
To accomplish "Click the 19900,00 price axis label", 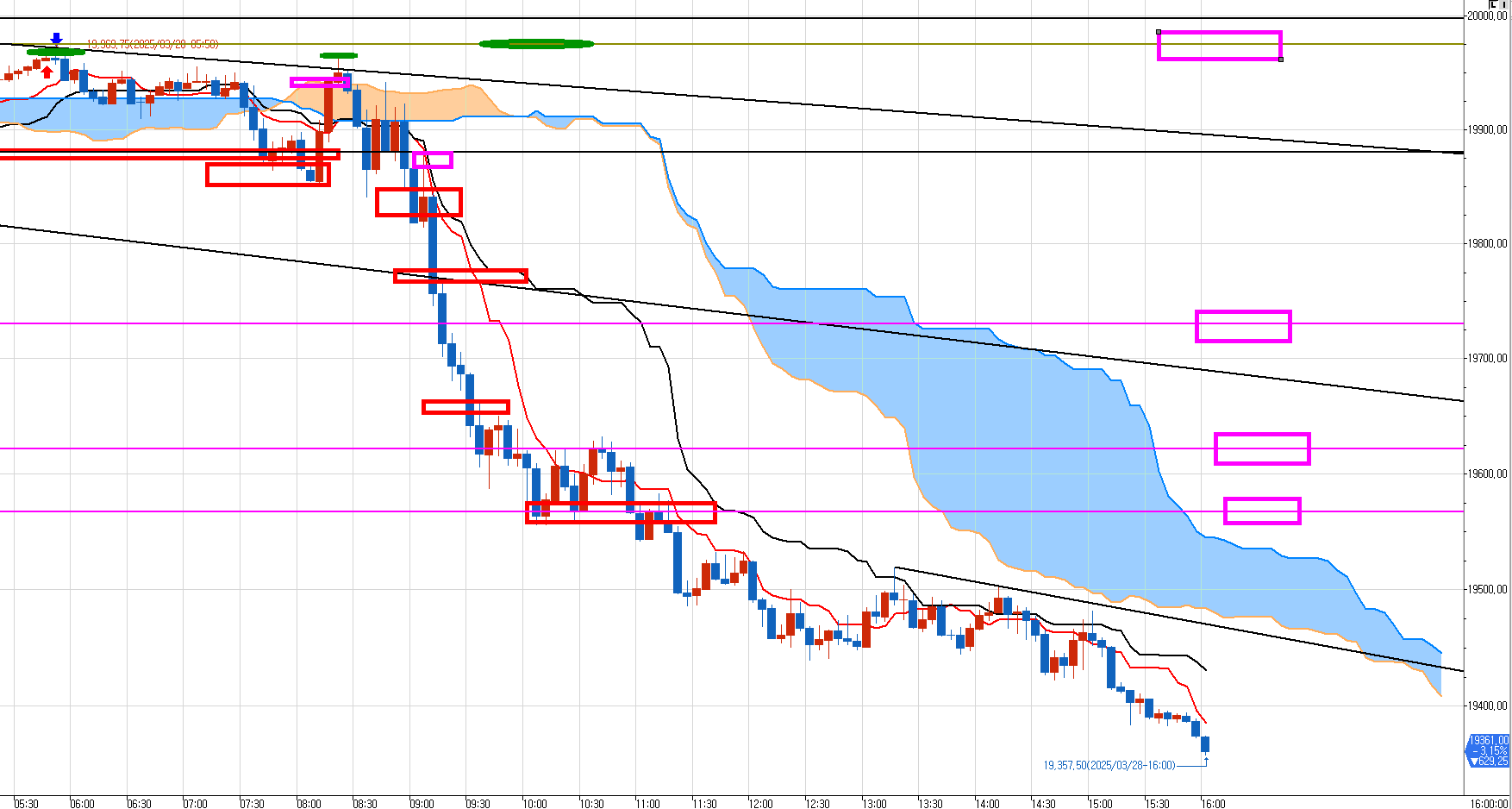I will click(1488, 129).
